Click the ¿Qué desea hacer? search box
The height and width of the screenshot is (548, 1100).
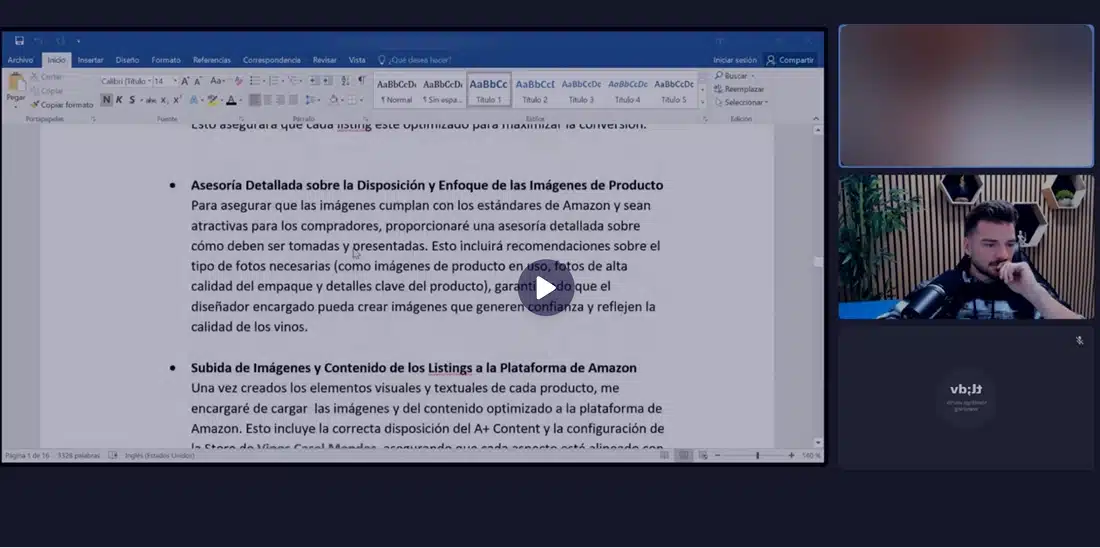pyautogui.click(x=415, y=60)
